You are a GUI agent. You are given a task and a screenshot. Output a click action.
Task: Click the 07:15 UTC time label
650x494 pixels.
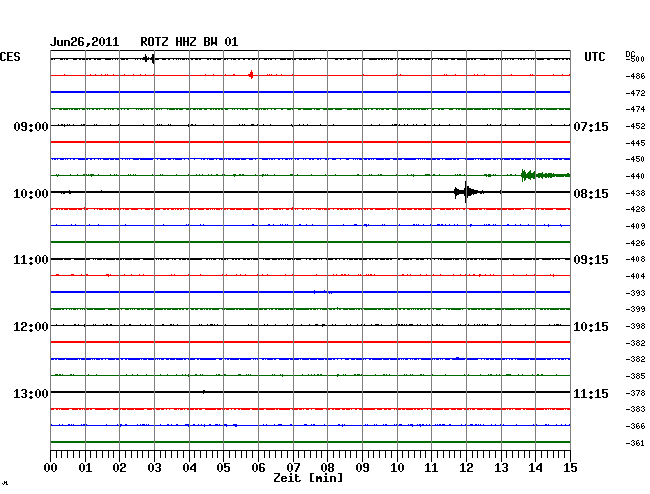coord(591,126)
